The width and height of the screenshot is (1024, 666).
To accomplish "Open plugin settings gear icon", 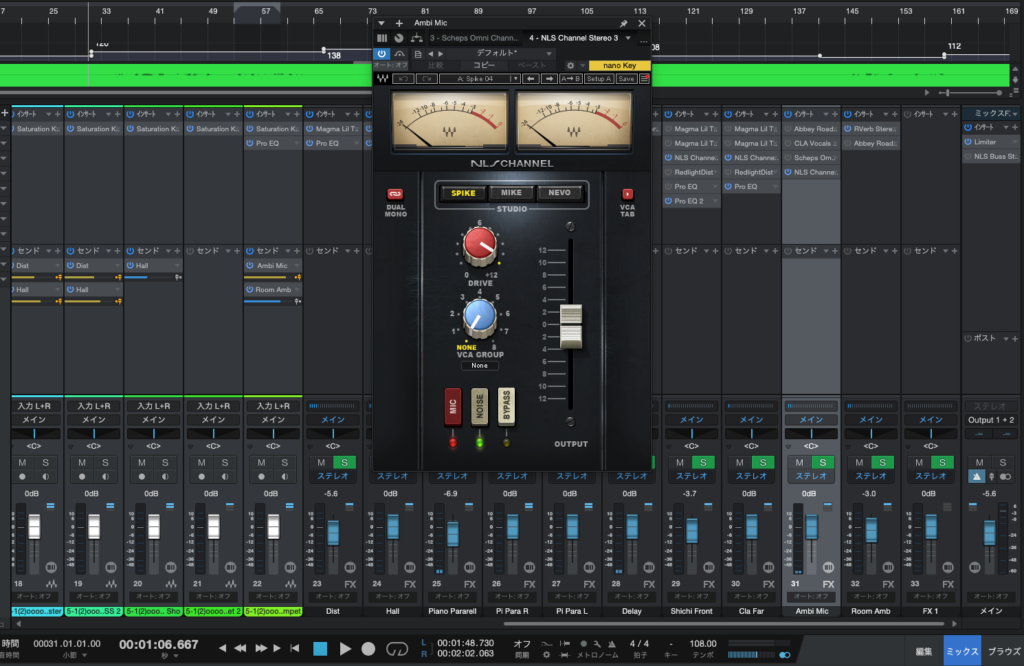I will [570, 65].
